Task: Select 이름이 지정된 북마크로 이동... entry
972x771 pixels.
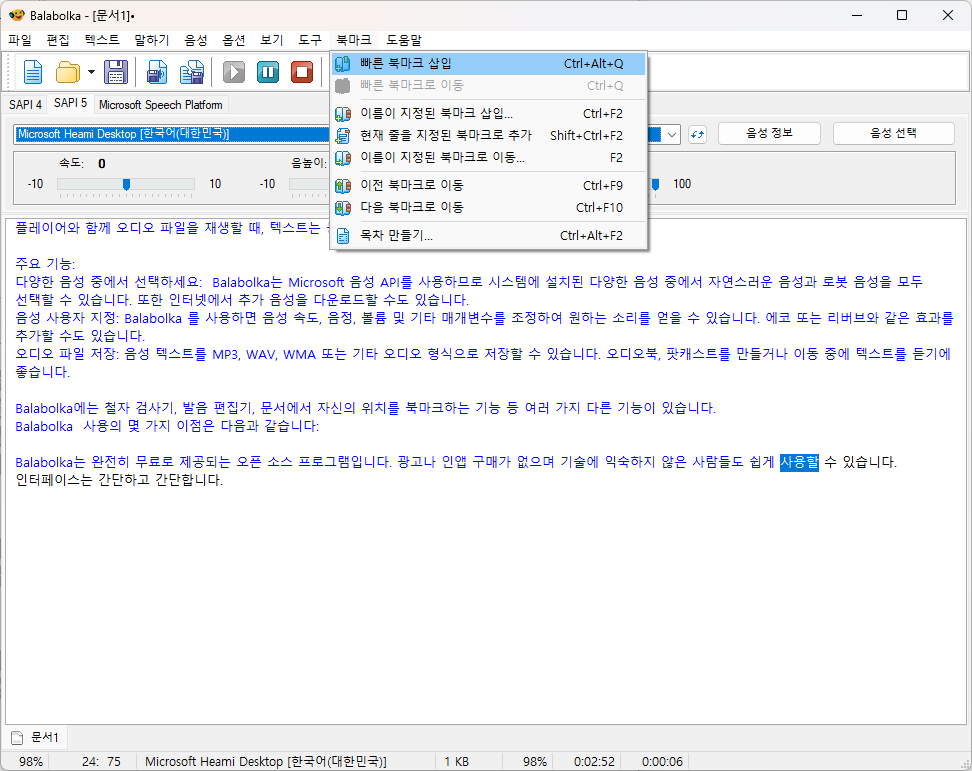Action: pos(488,157)
